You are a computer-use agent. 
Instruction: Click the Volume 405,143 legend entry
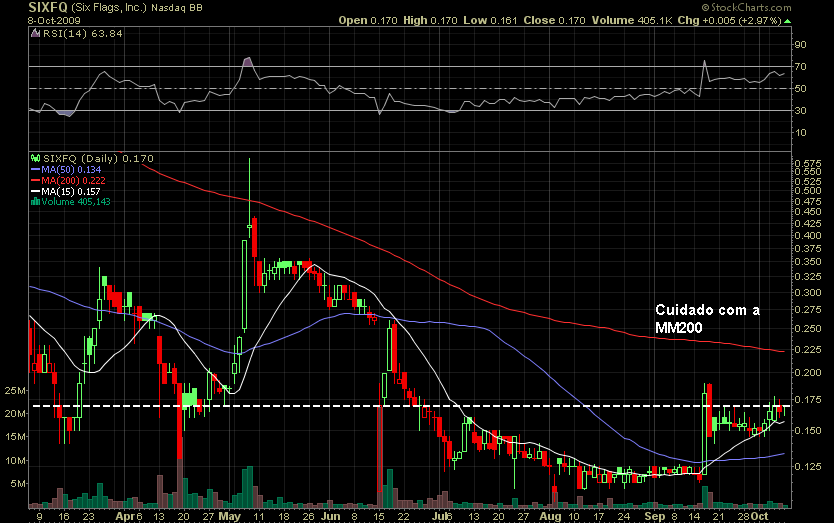(76, 202)
